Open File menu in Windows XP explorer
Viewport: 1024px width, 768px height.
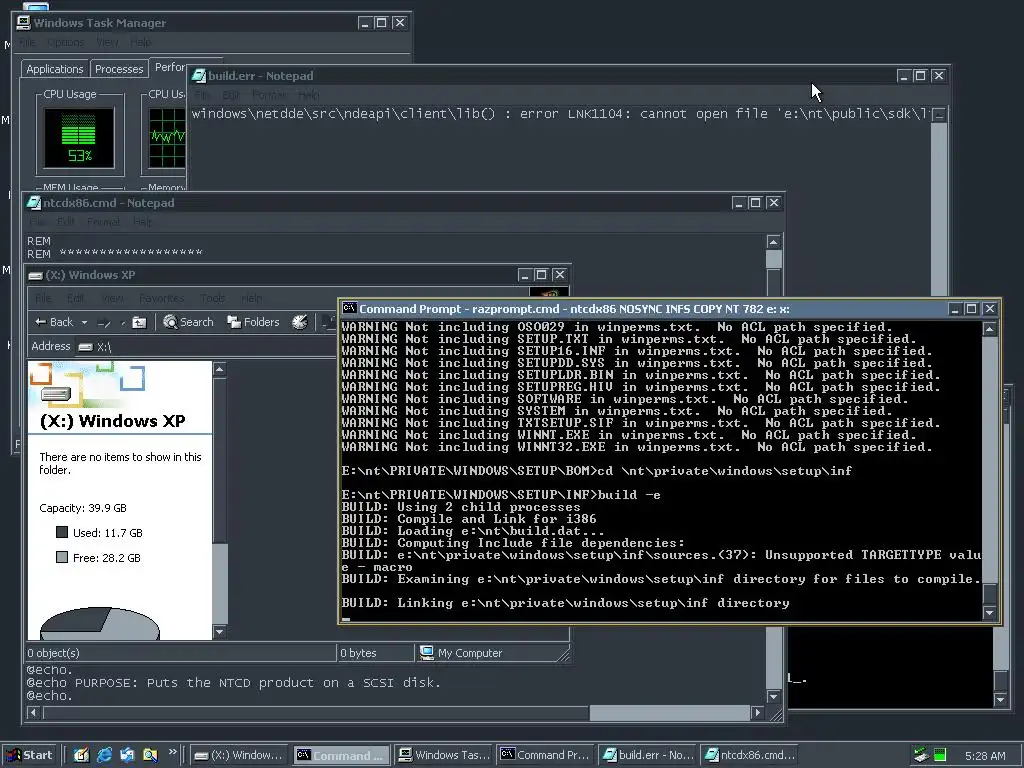click(43, 298)
